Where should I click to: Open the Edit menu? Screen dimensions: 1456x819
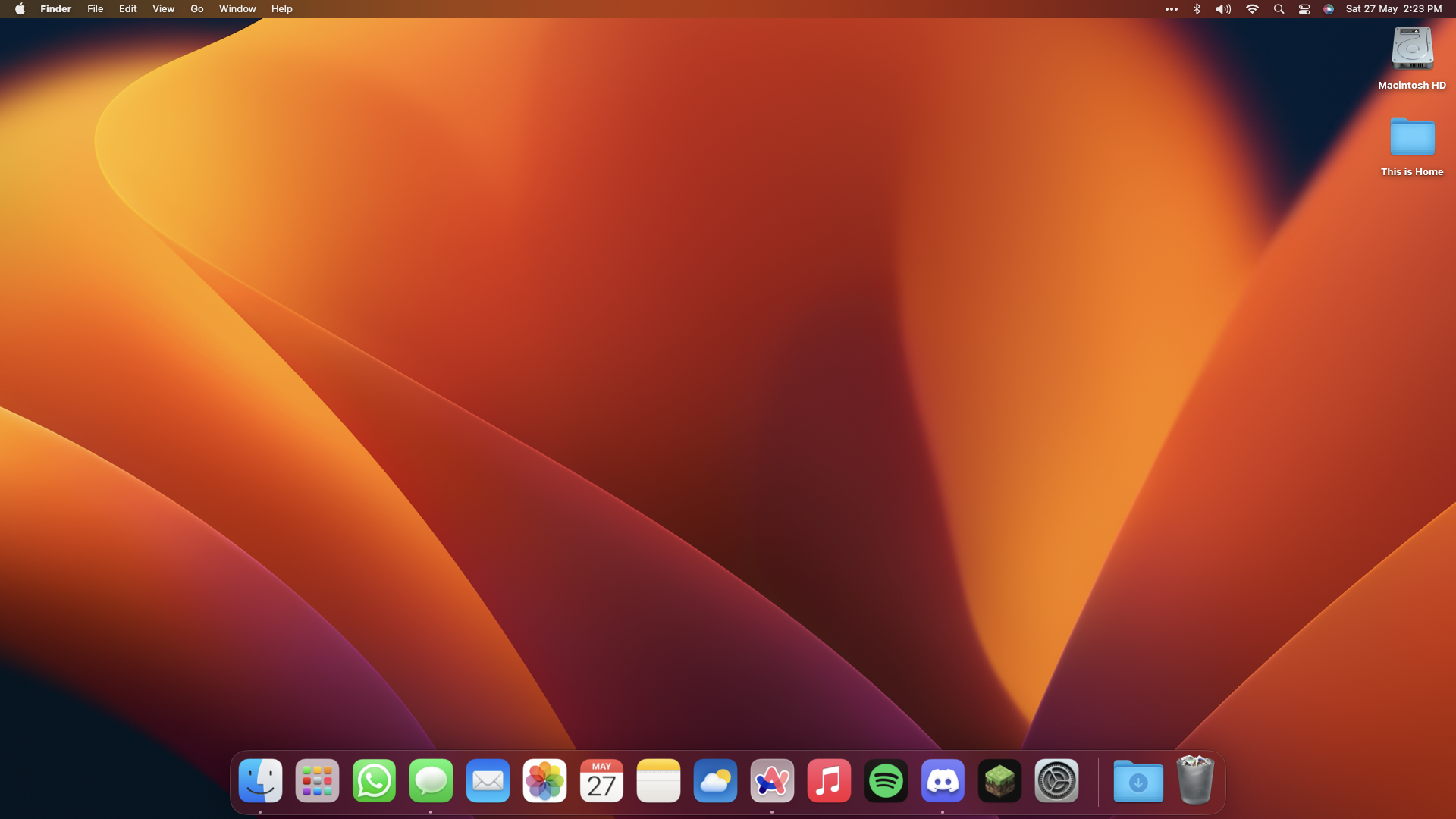click(128, 9)
